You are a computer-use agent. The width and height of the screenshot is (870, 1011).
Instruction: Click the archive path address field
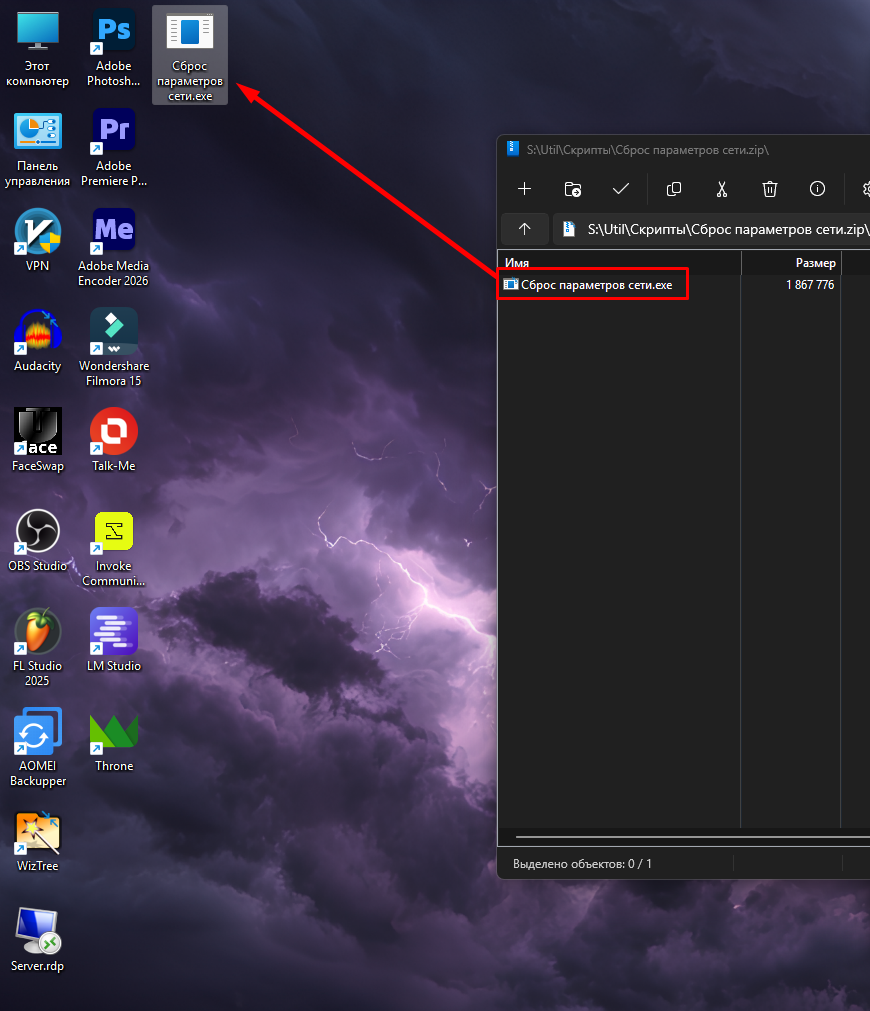pyautogui.click(x=711, y=229)
